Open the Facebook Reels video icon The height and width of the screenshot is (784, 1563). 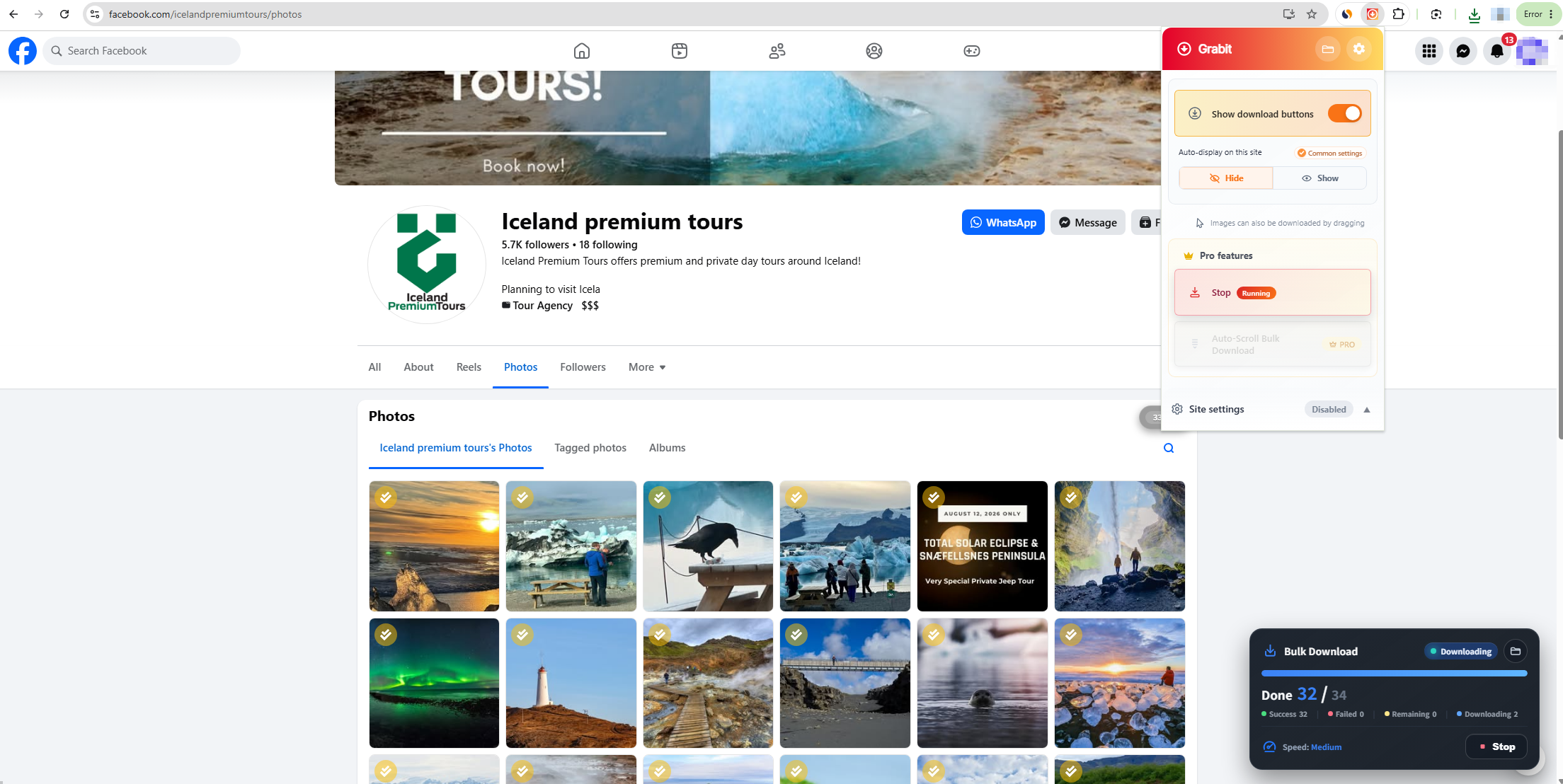680,51
